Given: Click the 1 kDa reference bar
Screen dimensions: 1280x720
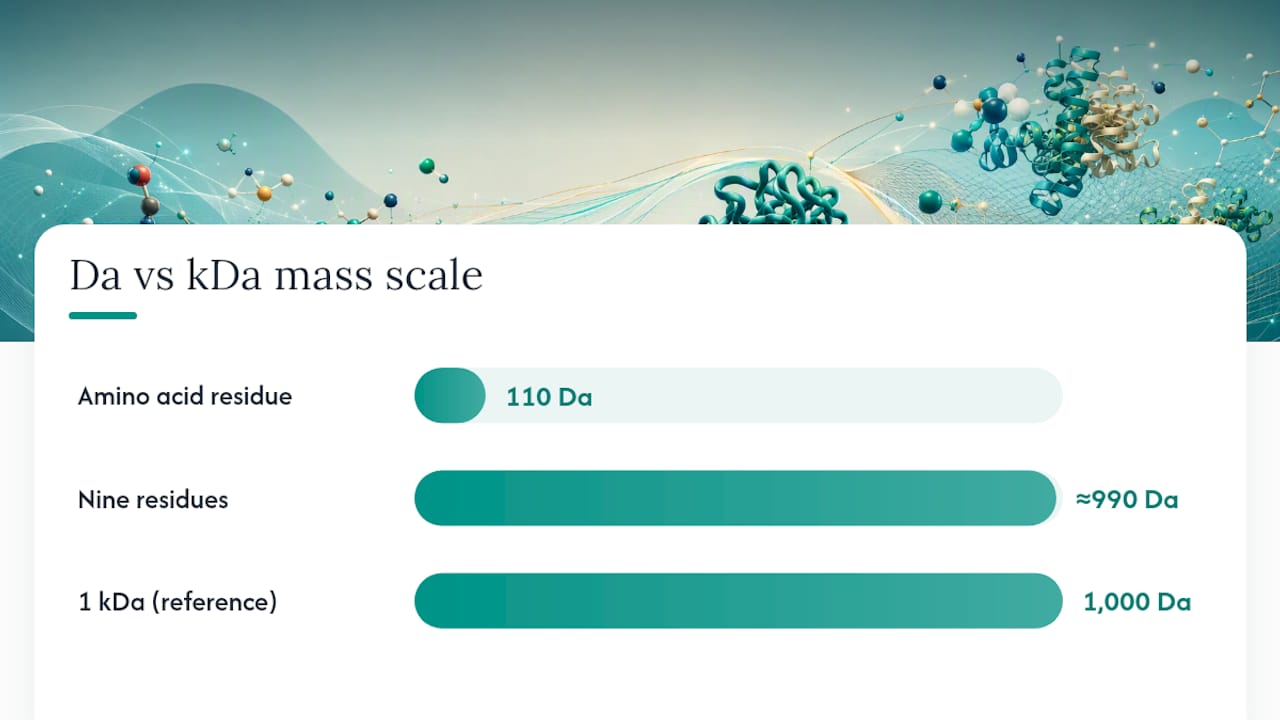Looking at the screenshot, I should point(738,601).
